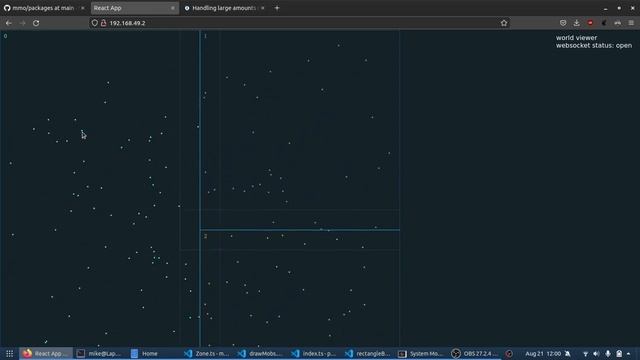
Task: Reload the current page
Action: pyautogui.click(x=36, y=23)
